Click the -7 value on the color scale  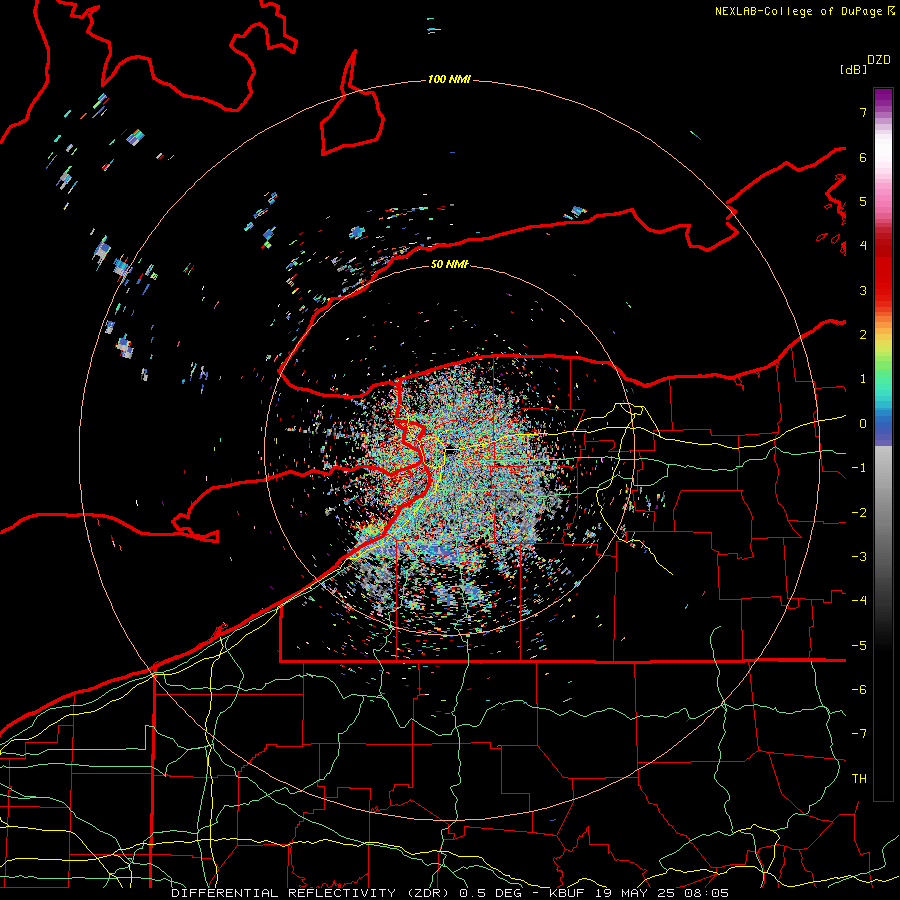click(x=859, y=734)
